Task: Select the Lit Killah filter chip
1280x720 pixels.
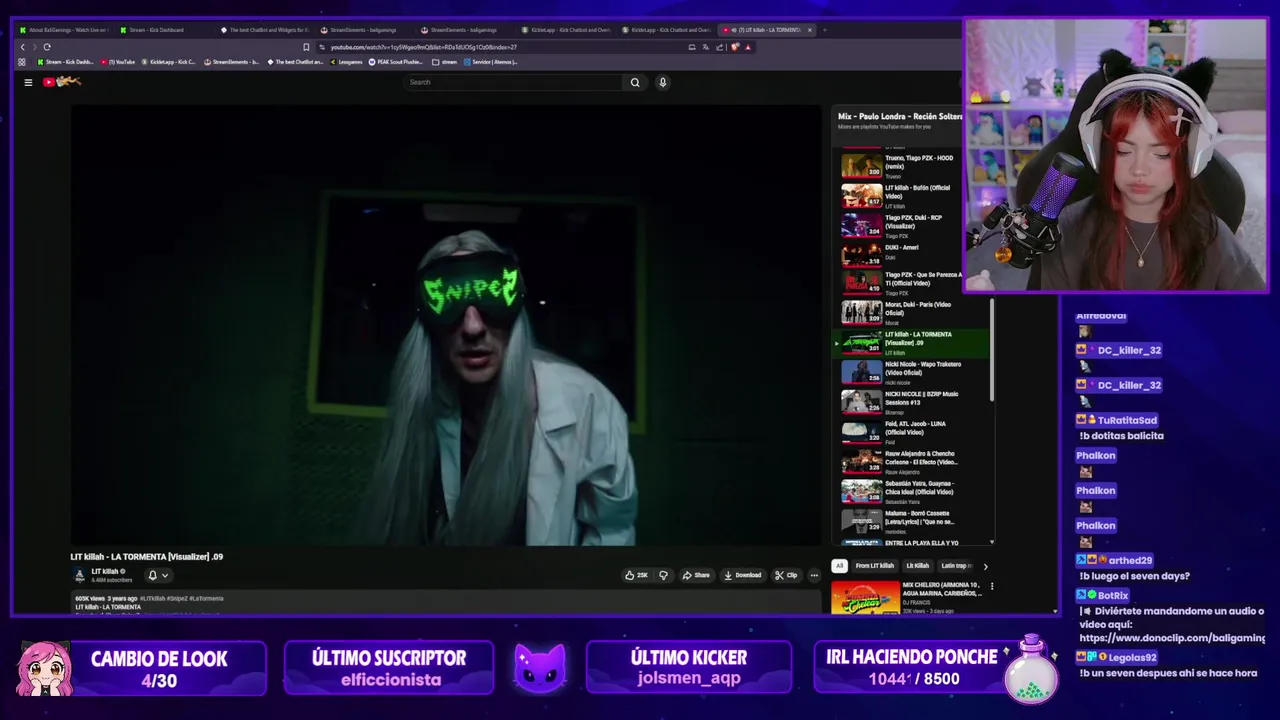Action: pos(917,566)
